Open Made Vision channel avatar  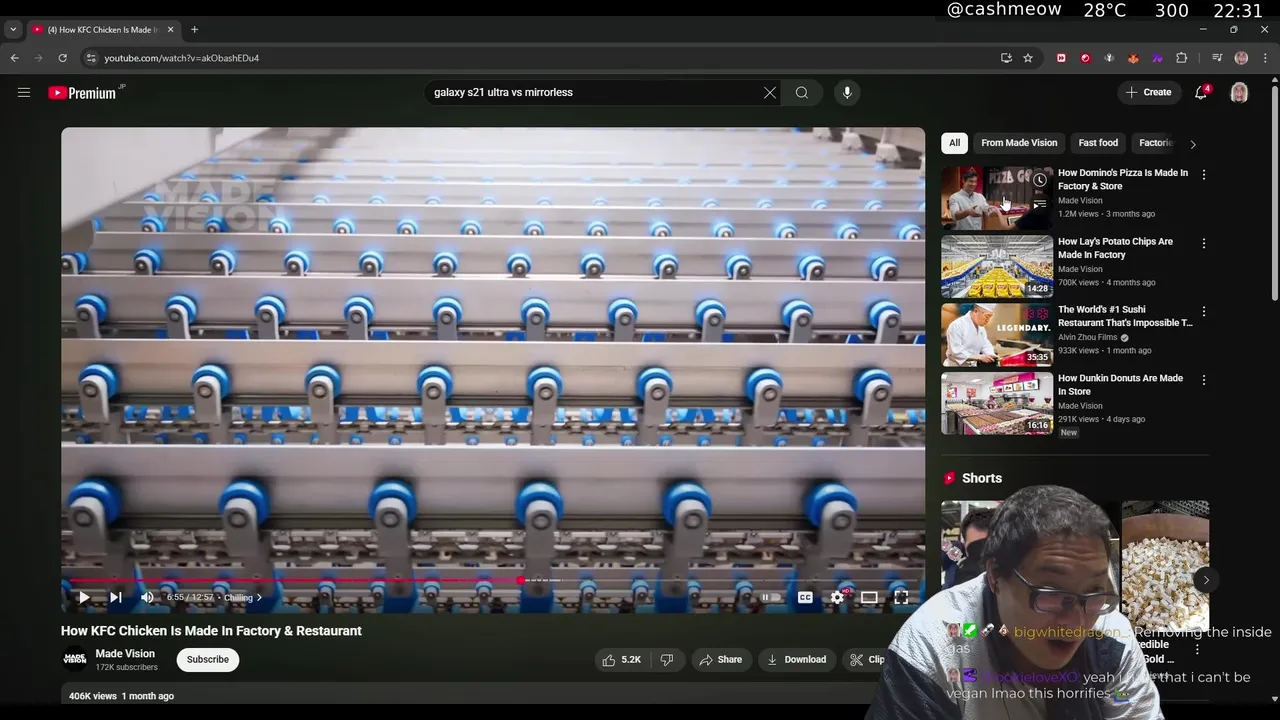pyautogui.click(x=74, y=659)
